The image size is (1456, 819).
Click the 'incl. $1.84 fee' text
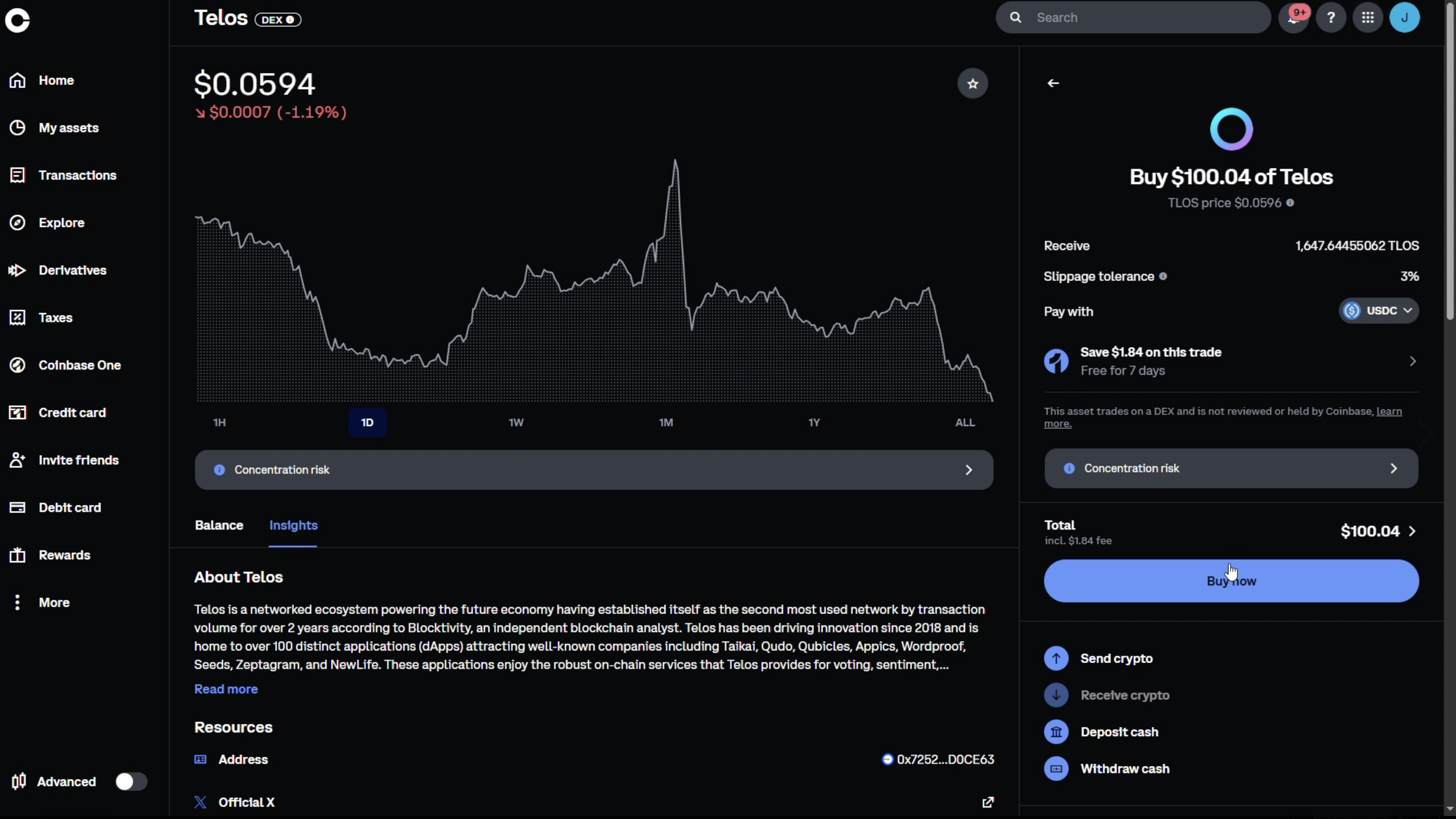(x=1078, y=541)
